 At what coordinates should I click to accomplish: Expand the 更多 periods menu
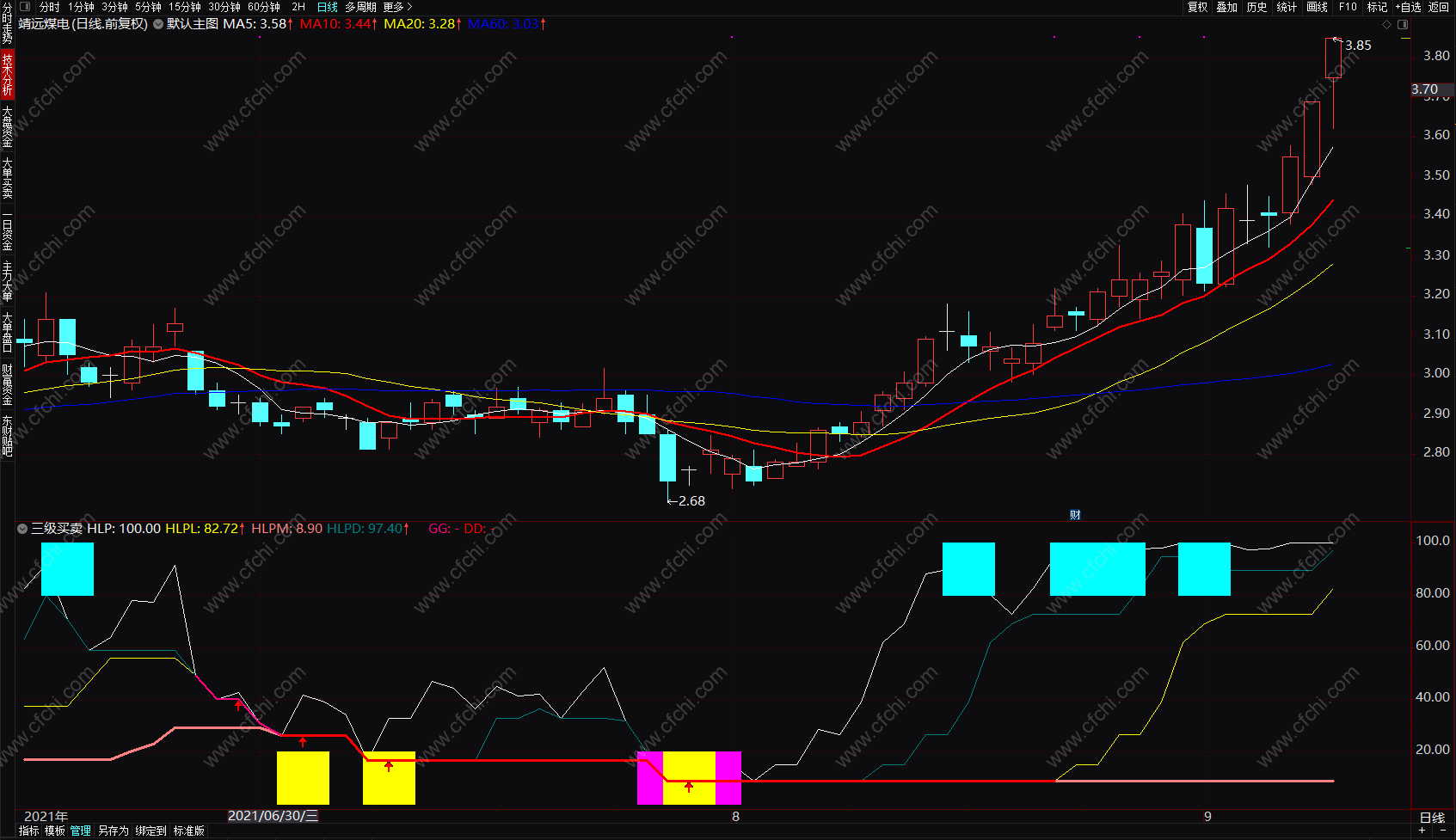point(397,7)
